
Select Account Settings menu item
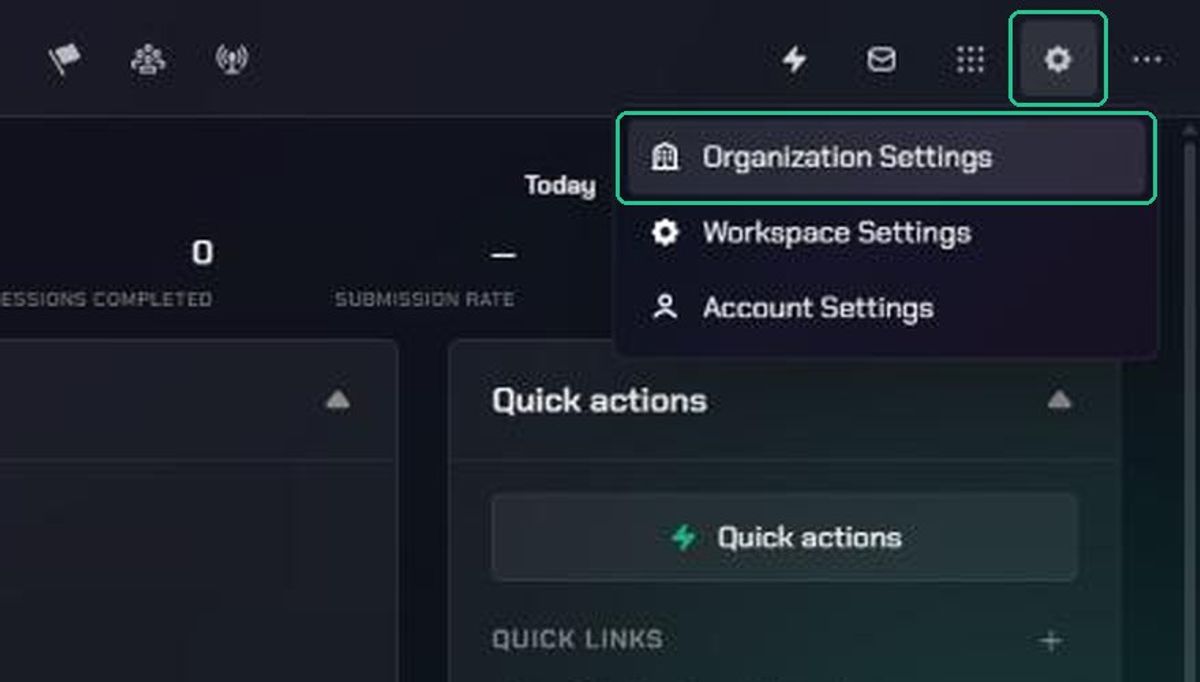coord(886,308)
